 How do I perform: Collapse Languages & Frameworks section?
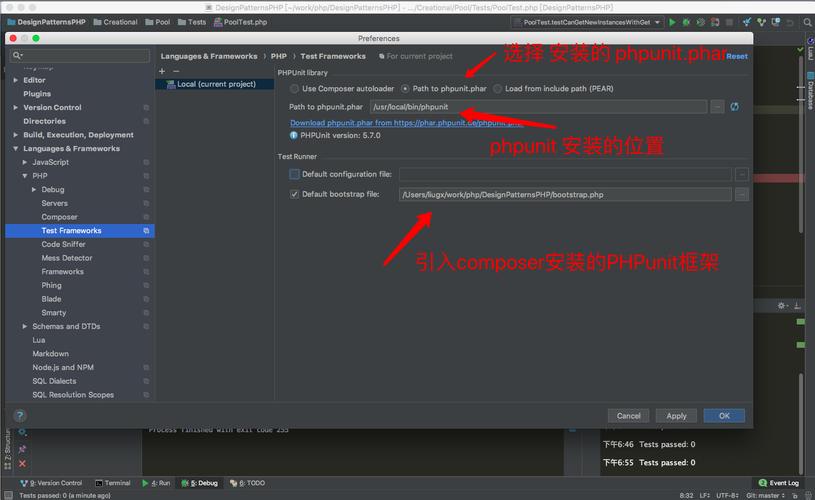click(16, 148)
